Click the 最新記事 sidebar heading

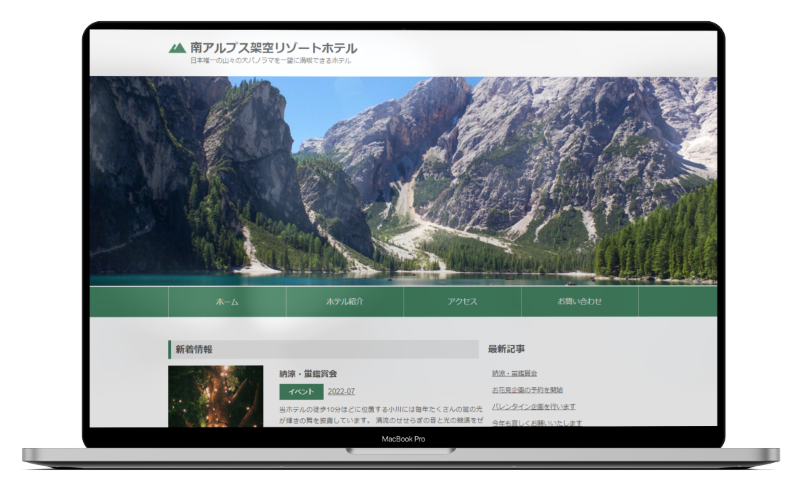[505, 349]
